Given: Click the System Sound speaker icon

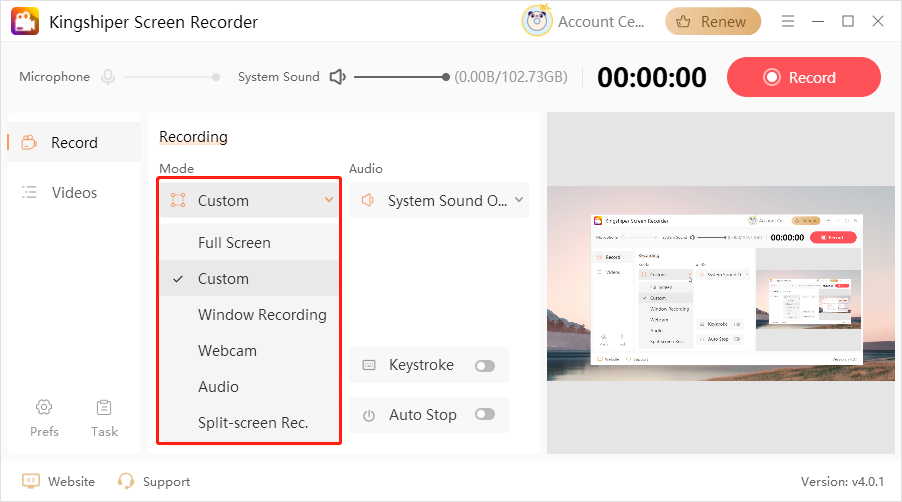Looking at the screenshot, I should 338,76.
